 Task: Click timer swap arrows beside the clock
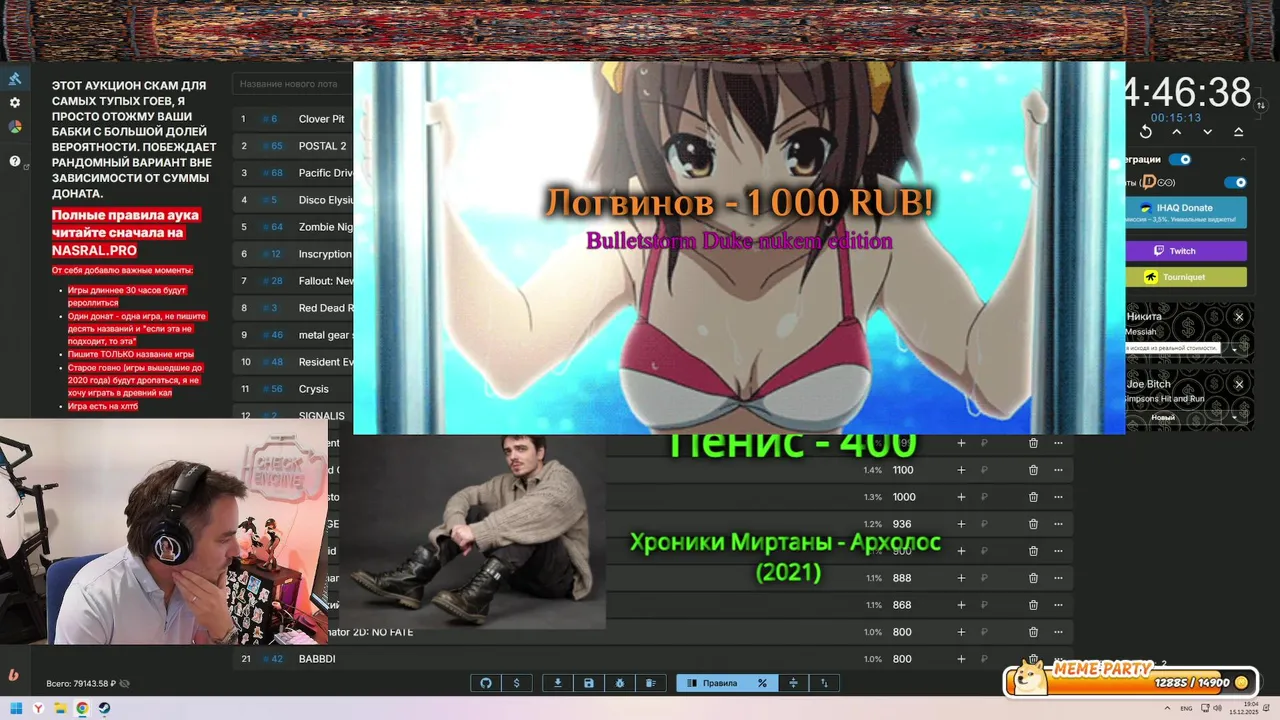[x=1261, y=105]
